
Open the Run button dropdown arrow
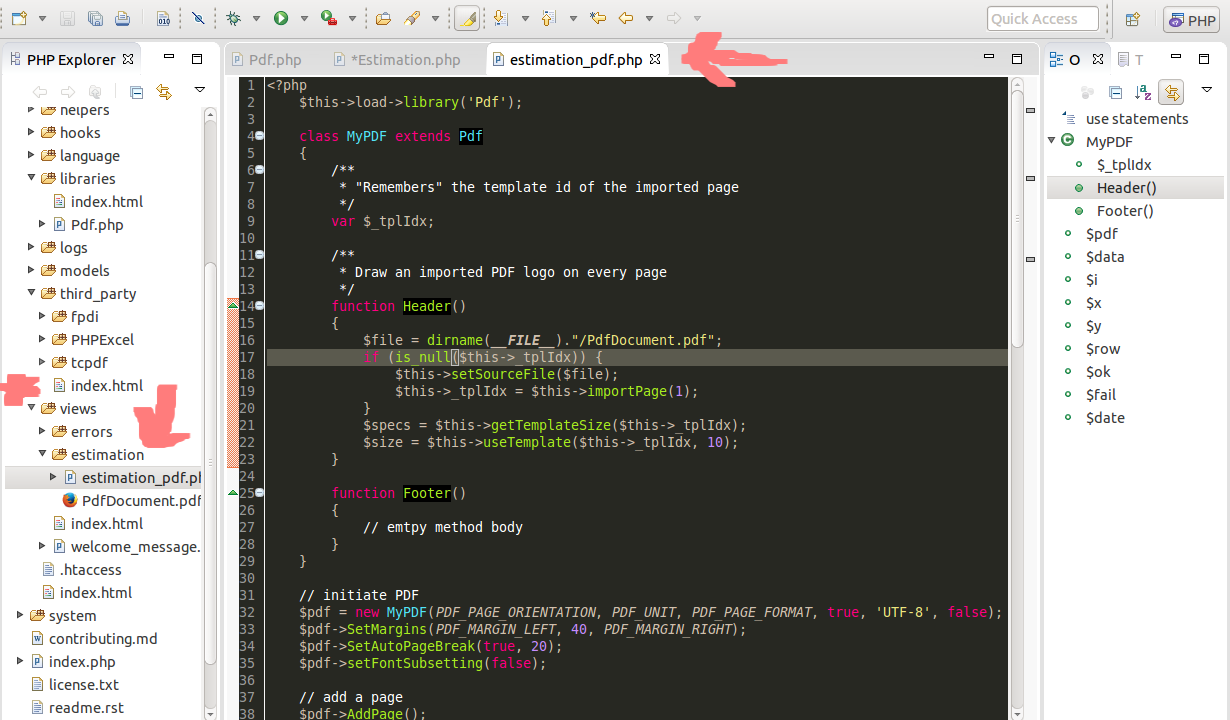point(305,18)
